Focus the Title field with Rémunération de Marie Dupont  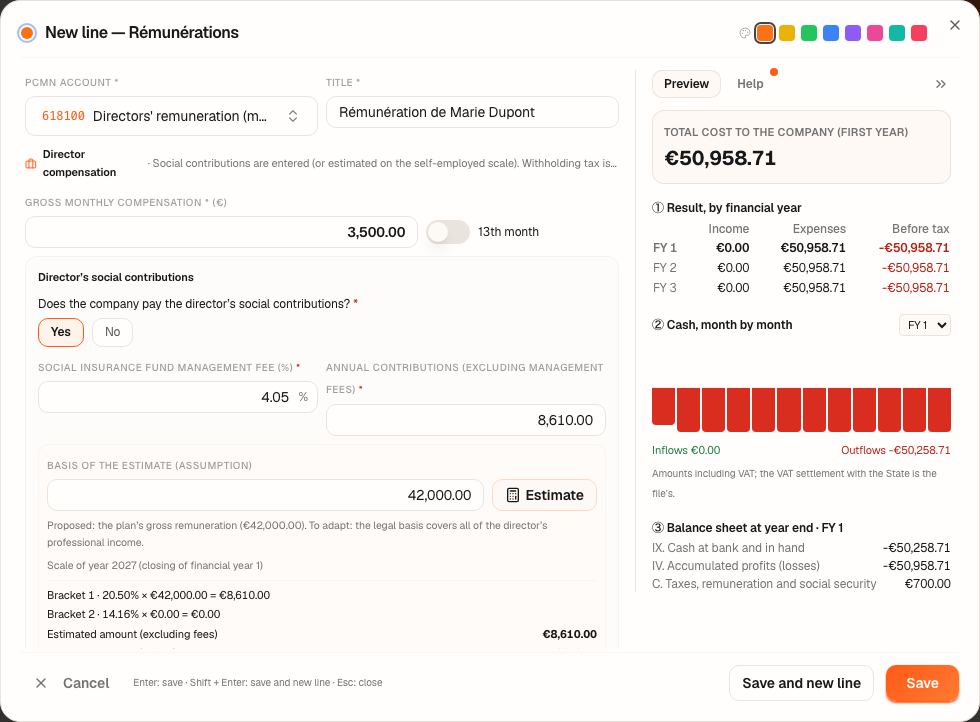pos(472,113)
